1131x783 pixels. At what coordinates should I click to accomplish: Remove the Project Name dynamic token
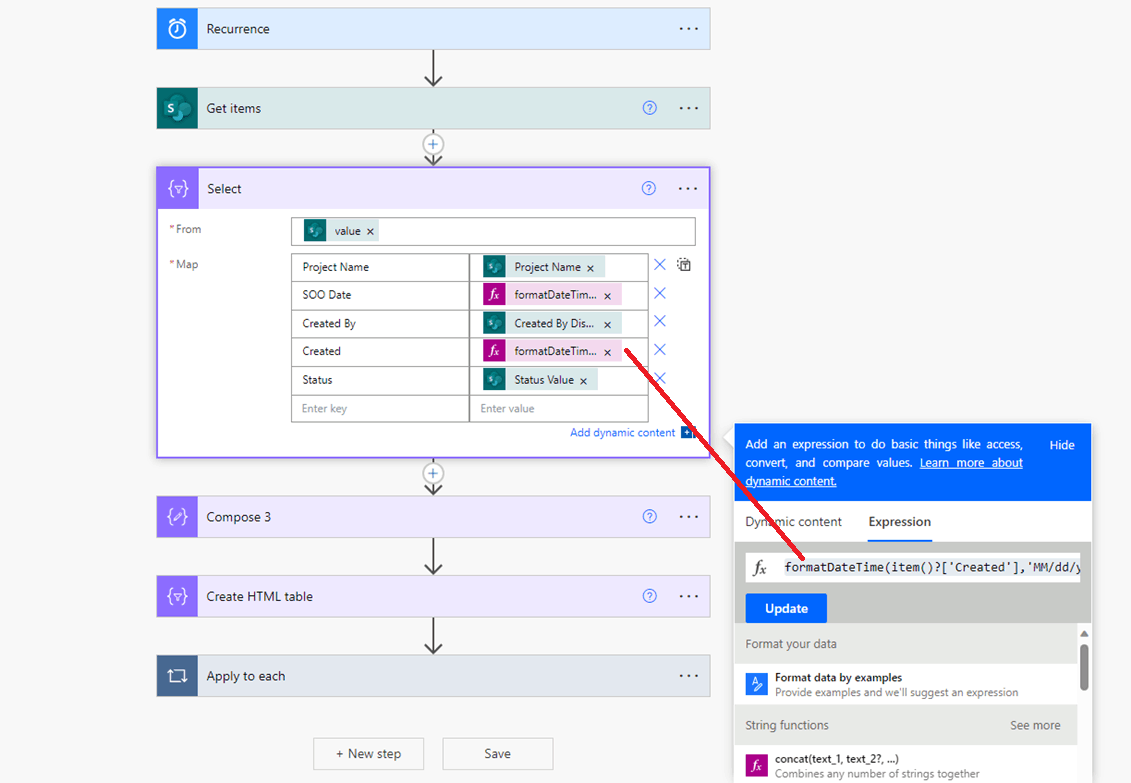590,268
